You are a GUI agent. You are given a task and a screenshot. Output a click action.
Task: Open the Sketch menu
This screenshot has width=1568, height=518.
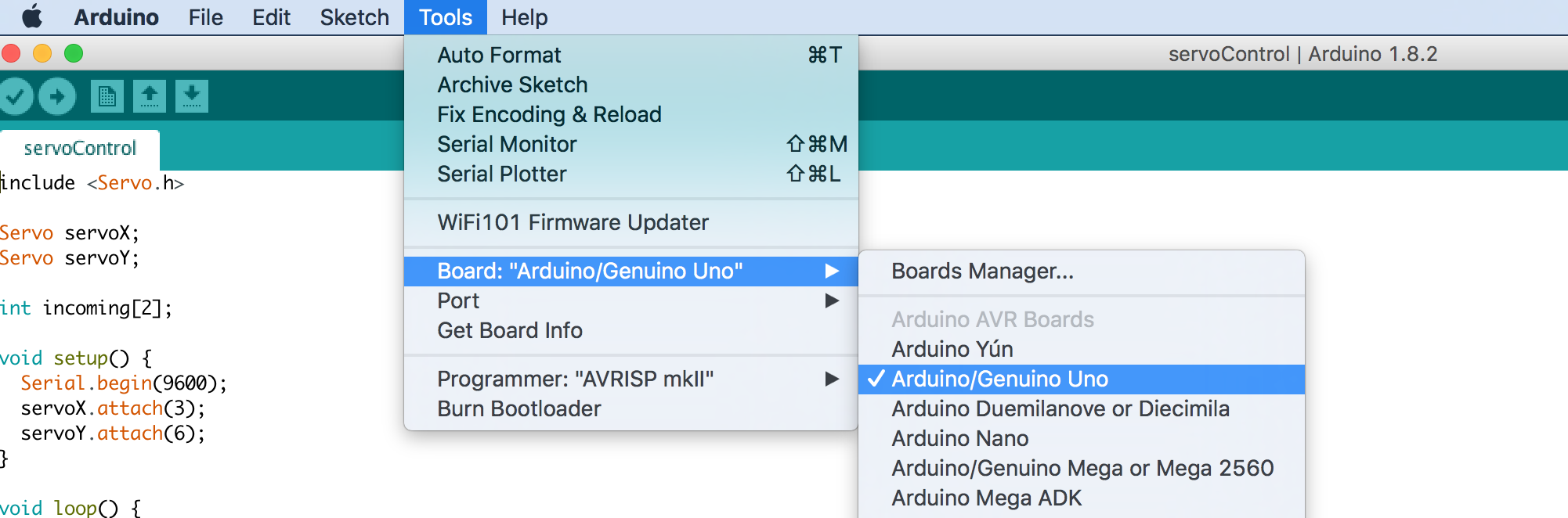[x=354, y=17]
